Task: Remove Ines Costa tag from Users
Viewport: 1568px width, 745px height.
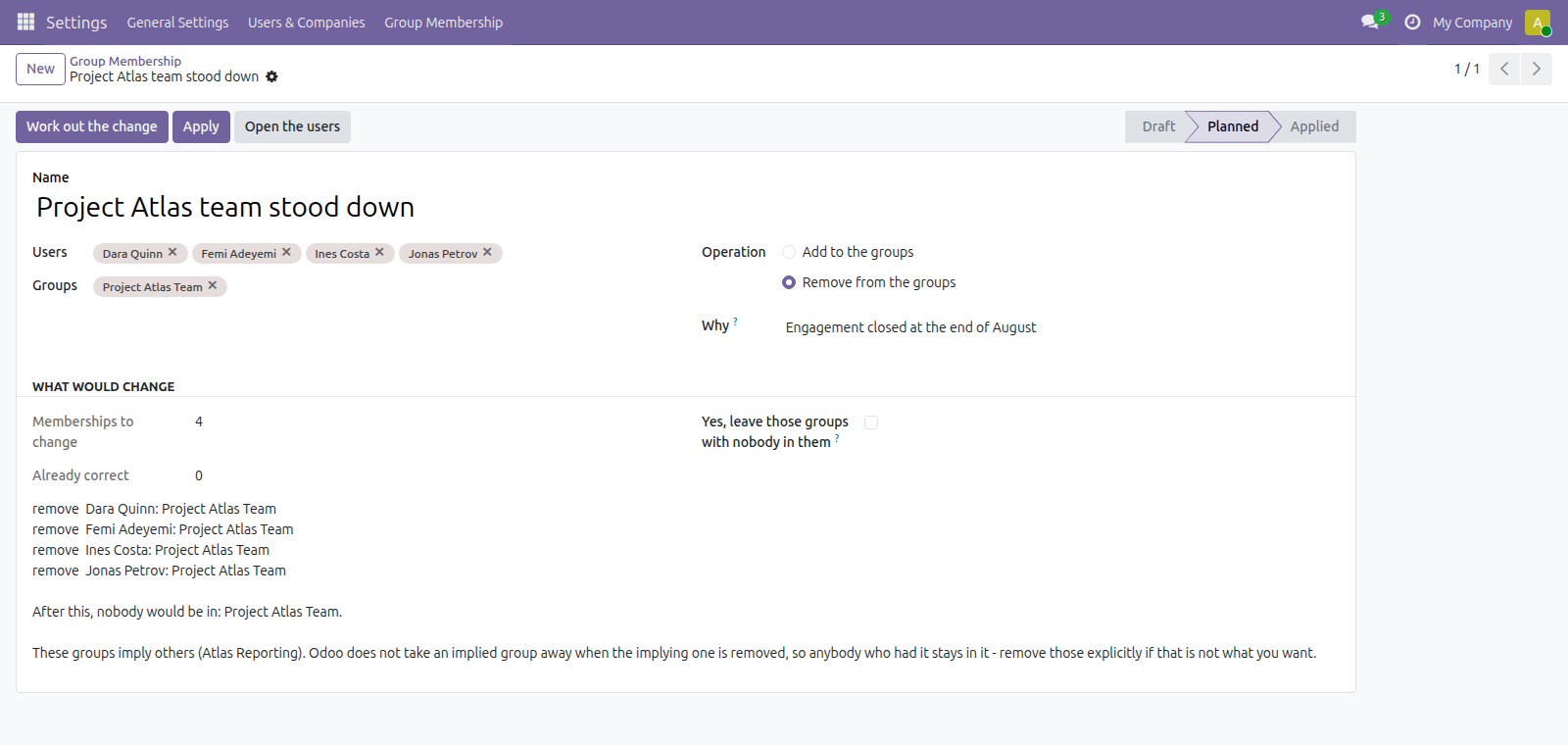Action: [x=379, y=252]
